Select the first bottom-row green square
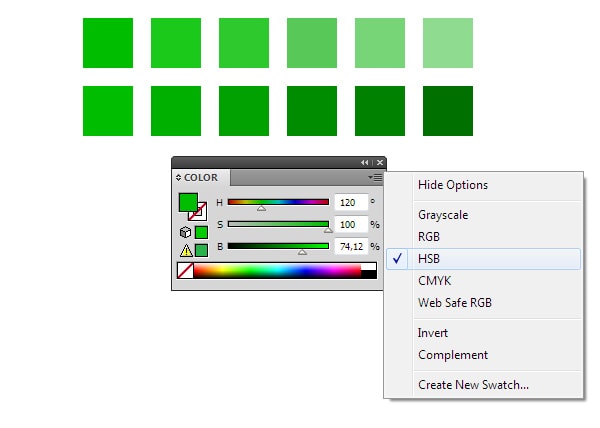This screenshot has width=600, height=428. pos(108,111)
